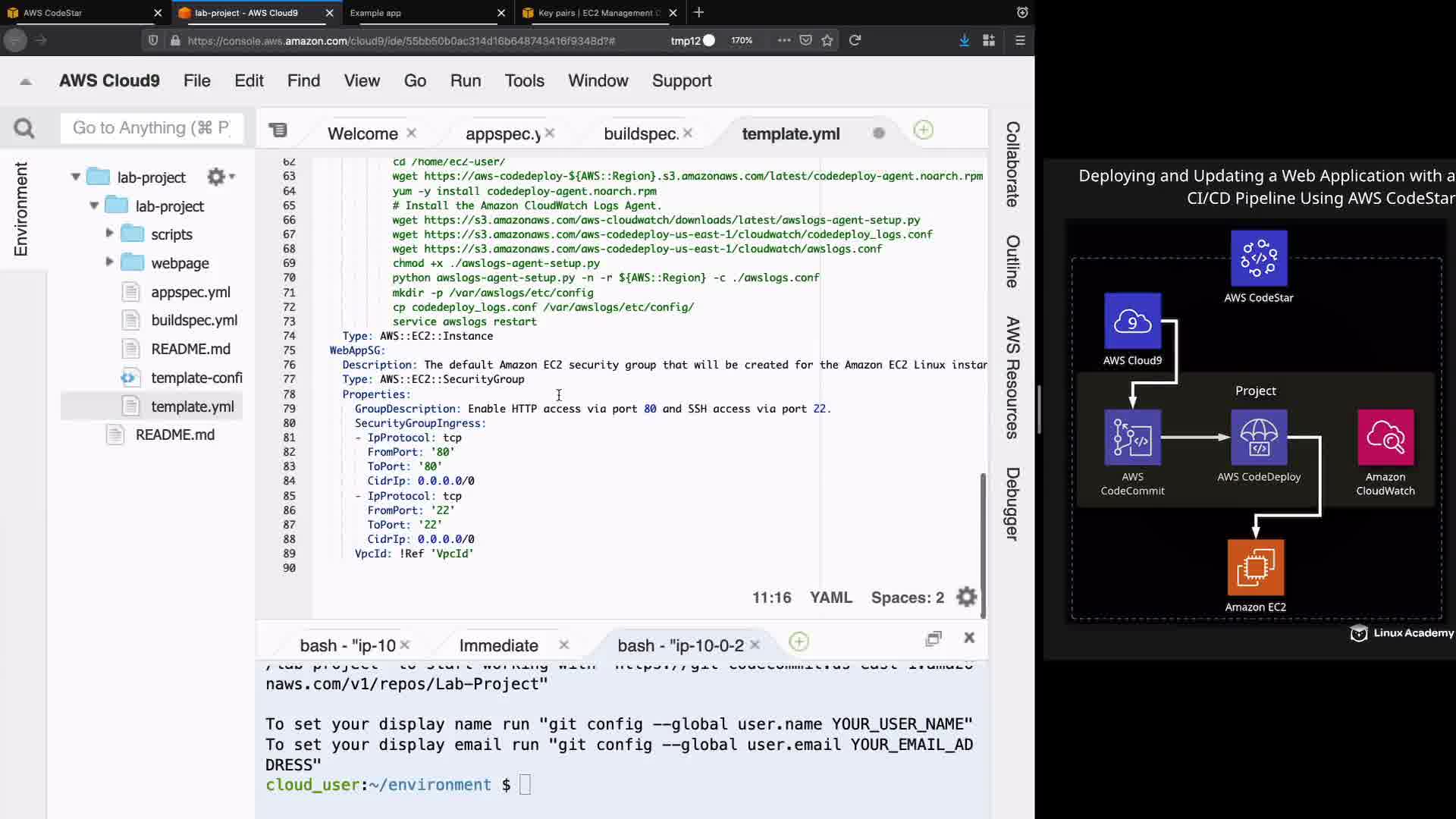
Task: Add new terminal tab with plus icon
Action: pyautogui.click(x=799, y=642)
